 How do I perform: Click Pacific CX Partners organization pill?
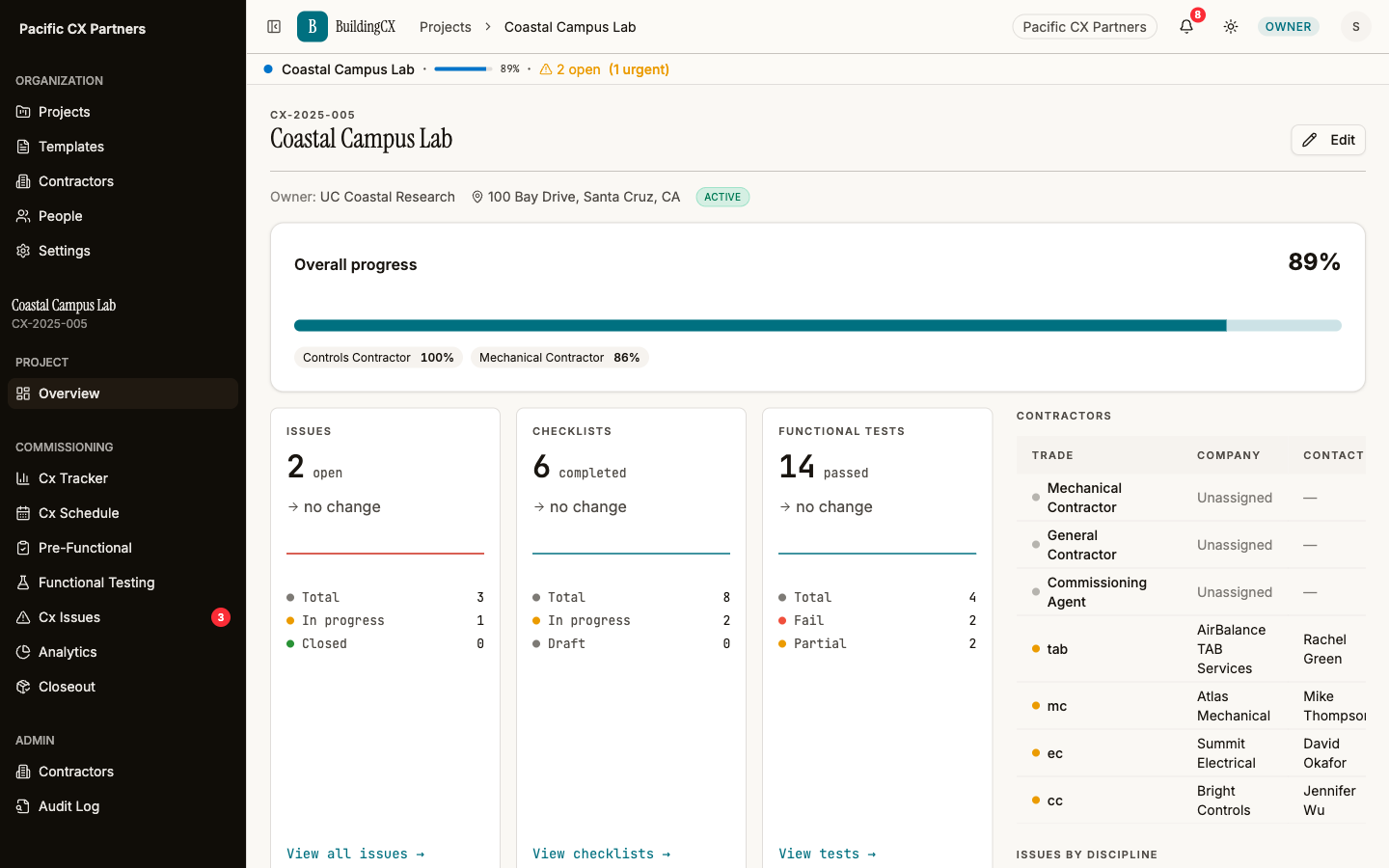pyautogui.click(x=1084, y=27)
